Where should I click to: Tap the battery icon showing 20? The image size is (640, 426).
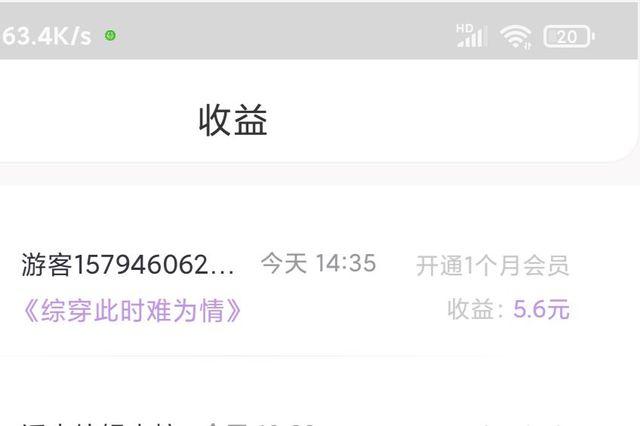pyautogui.click(x=569, y=37)
